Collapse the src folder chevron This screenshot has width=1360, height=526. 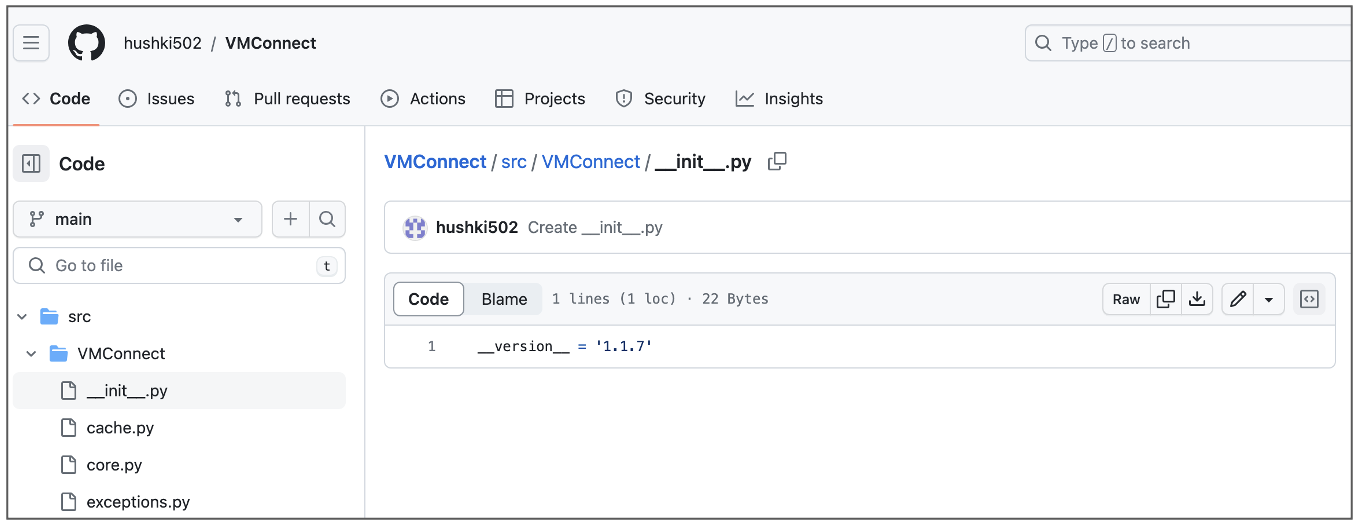(22, 316)
